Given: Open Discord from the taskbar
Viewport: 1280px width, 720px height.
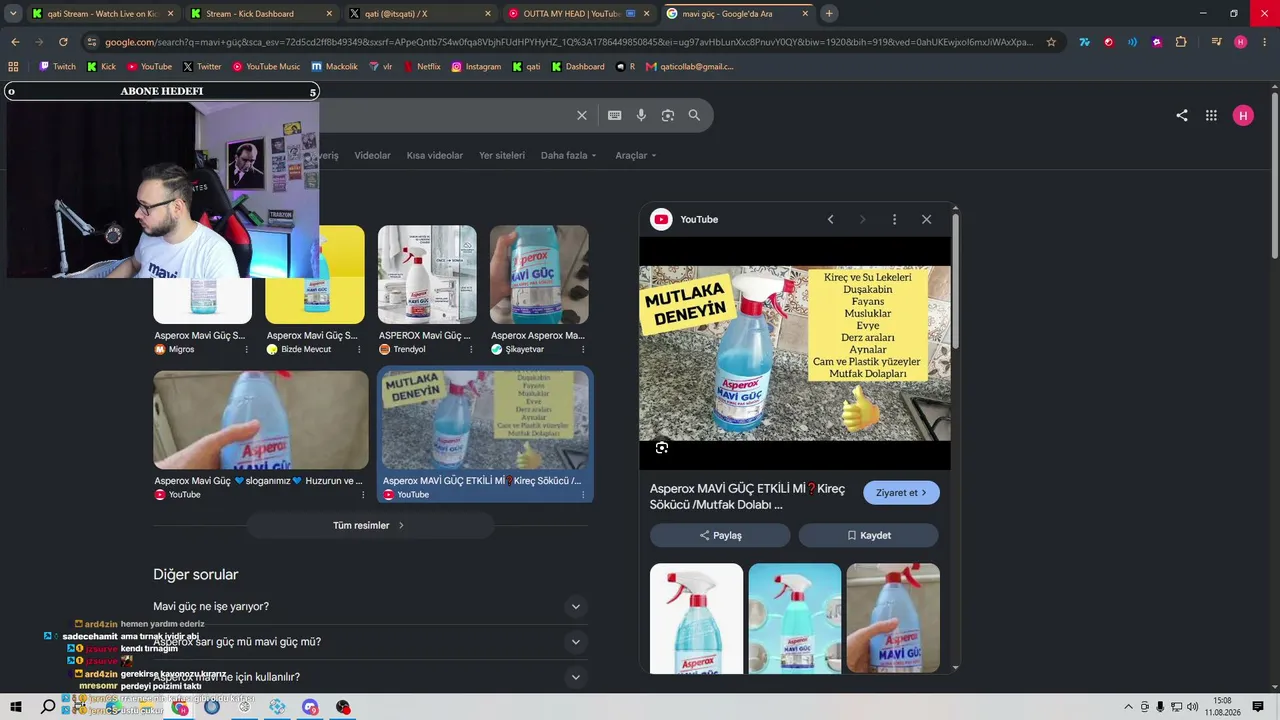Looking at the screenshot, I should click(x=310, y=707).
